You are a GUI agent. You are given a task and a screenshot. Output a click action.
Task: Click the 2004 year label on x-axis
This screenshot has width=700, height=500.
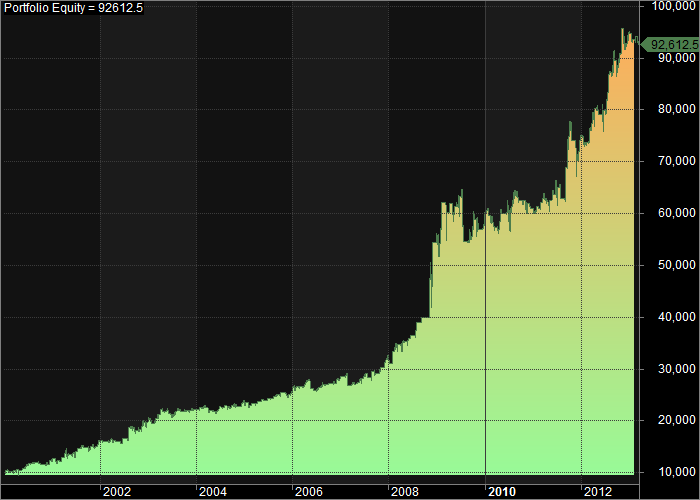pos(213,492)
